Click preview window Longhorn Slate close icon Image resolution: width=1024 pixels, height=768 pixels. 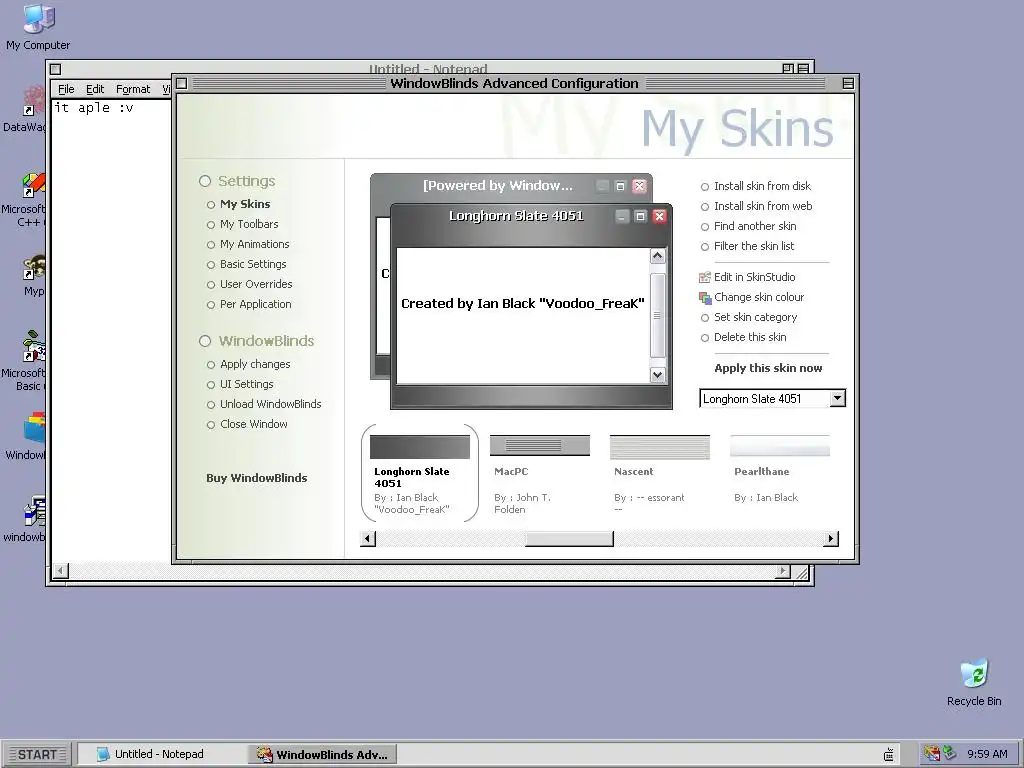[660, 216]
